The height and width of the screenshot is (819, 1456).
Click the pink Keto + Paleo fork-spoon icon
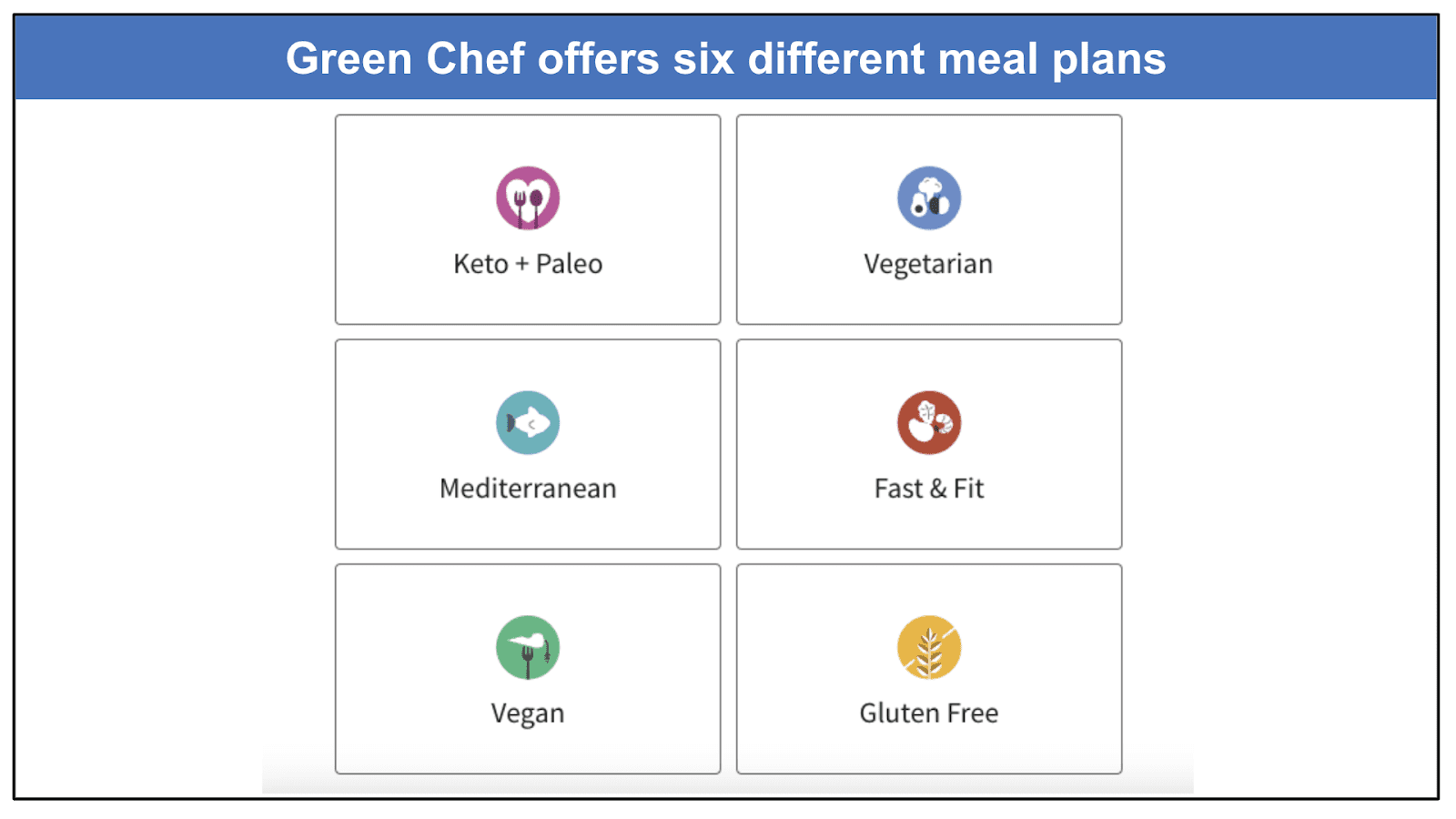point(528,197)
